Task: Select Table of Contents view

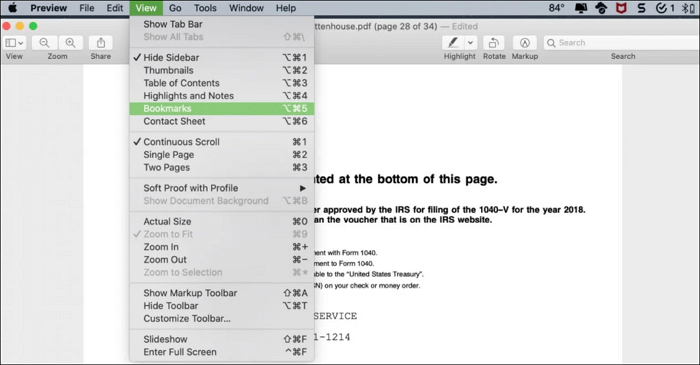Action: click(x=222, y=83)
